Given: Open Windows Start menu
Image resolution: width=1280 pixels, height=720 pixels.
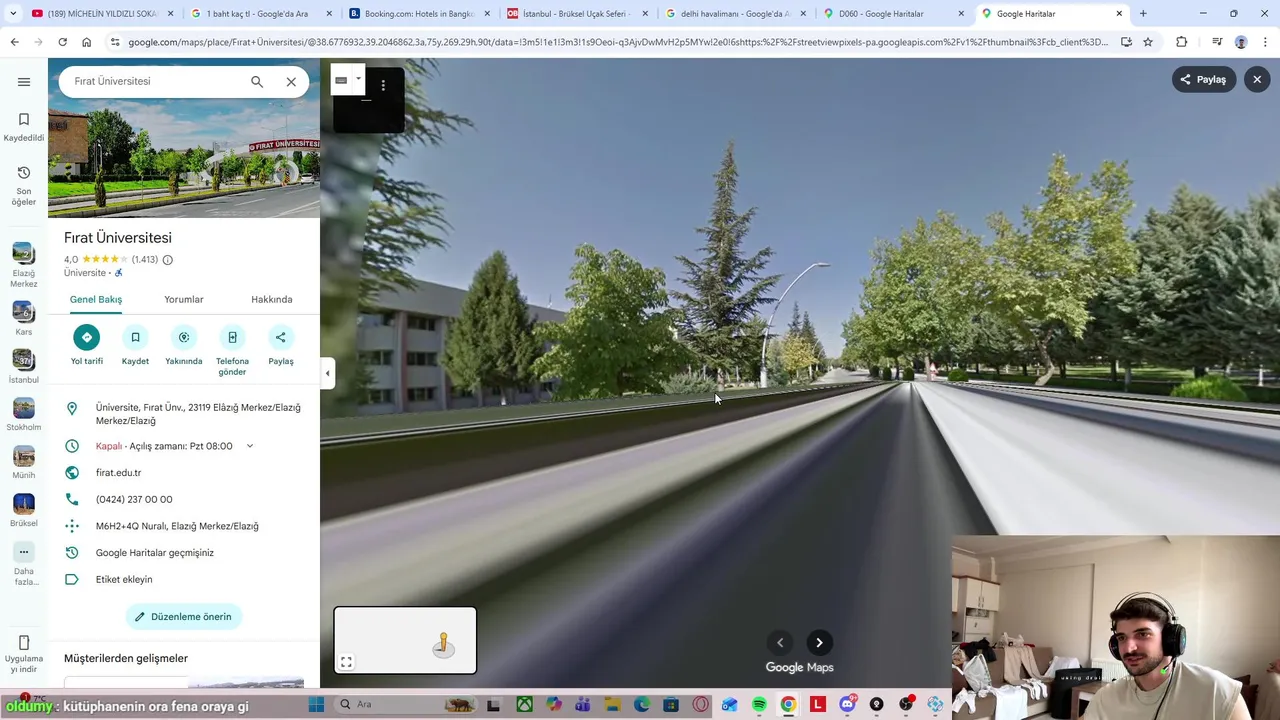Looking at the screenshot, I should [x=316, y=705].
